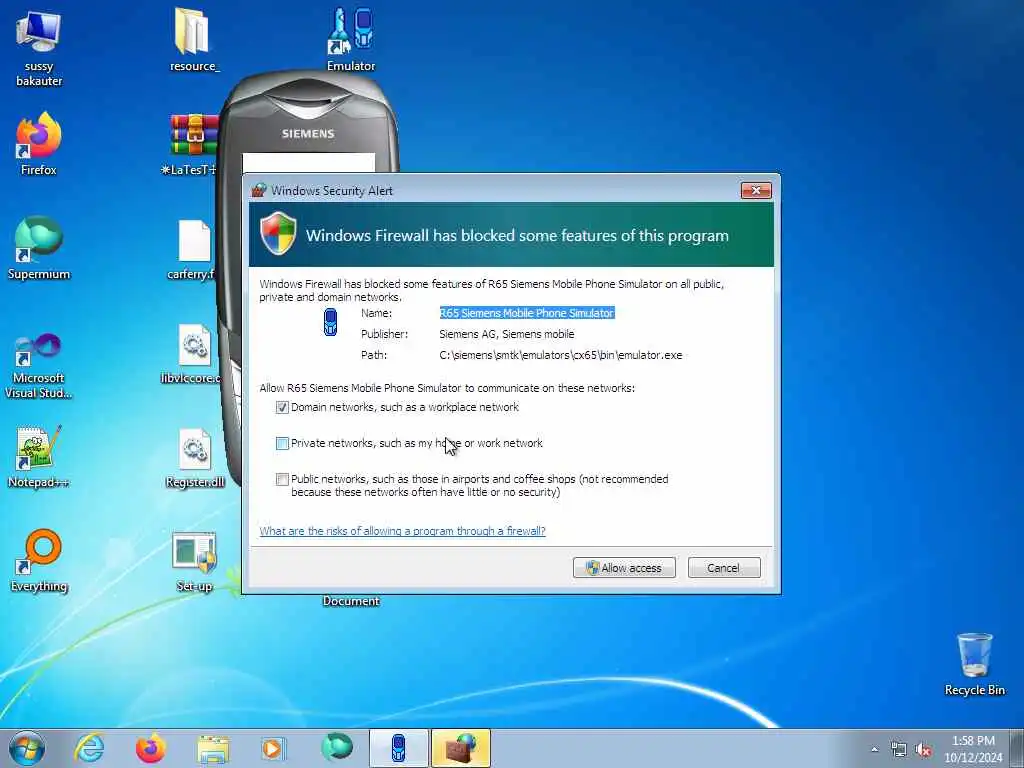Open the Windows Start menu orb
1024x768 pixels.
(x=27, y=748)
